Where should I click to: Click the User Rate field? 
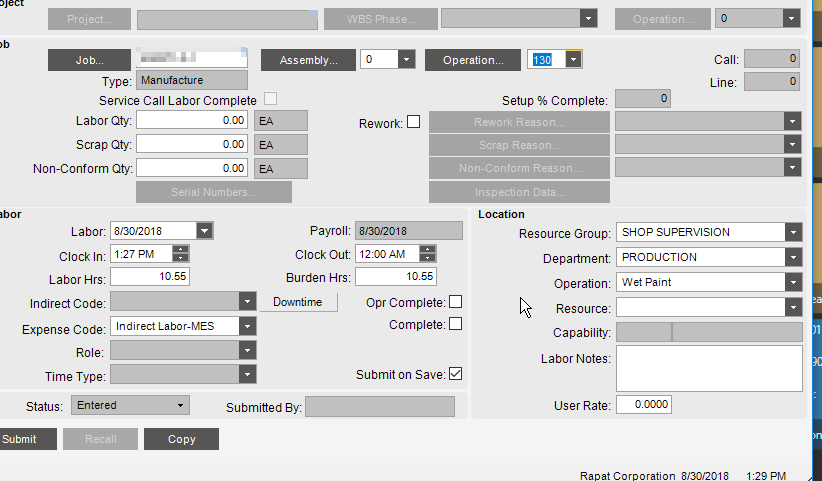pyautogui.click(x=644, y=405)
